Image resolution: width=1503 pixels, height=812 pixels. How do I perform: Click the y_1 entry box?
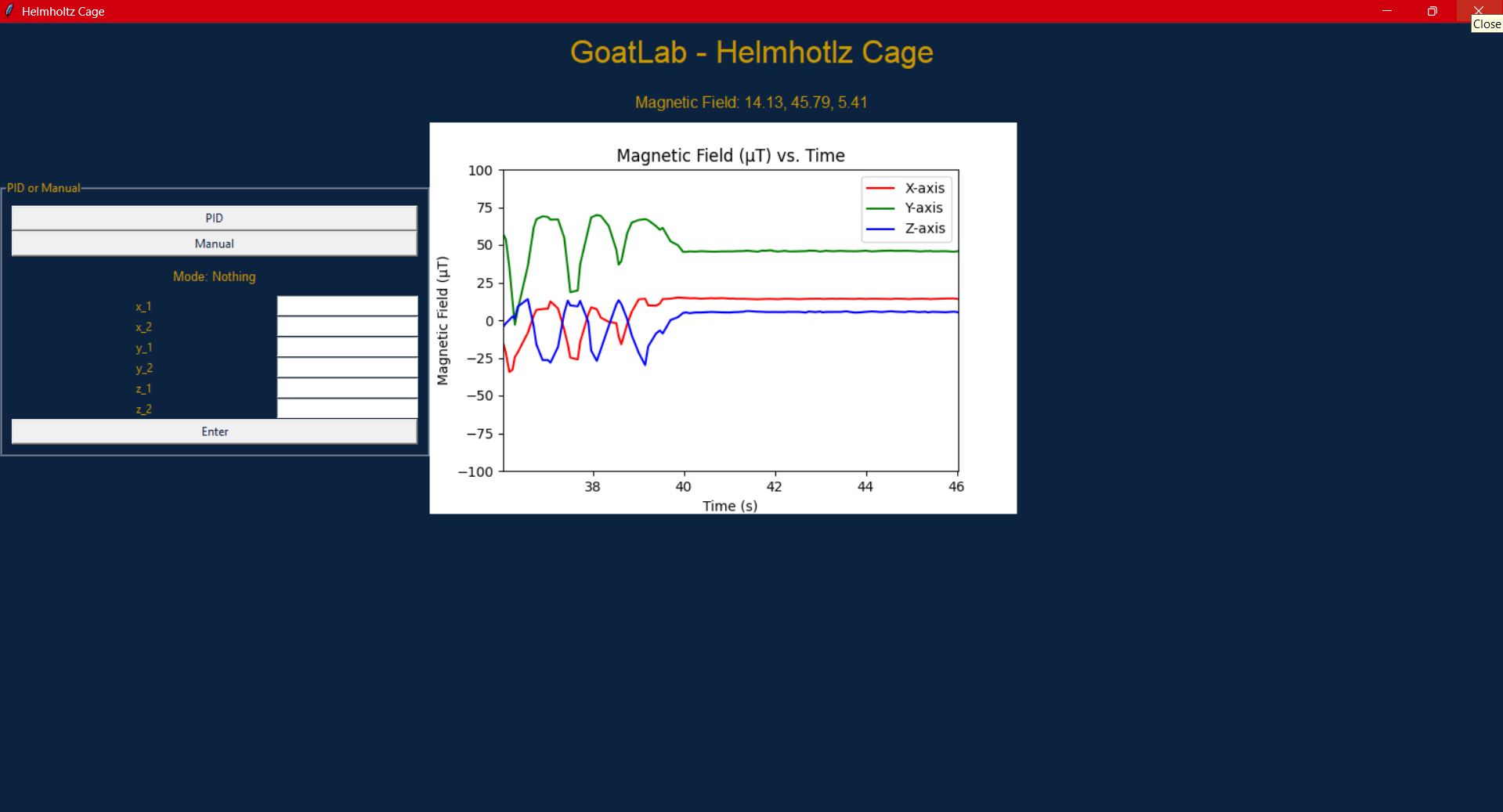(x=347, y=347)
